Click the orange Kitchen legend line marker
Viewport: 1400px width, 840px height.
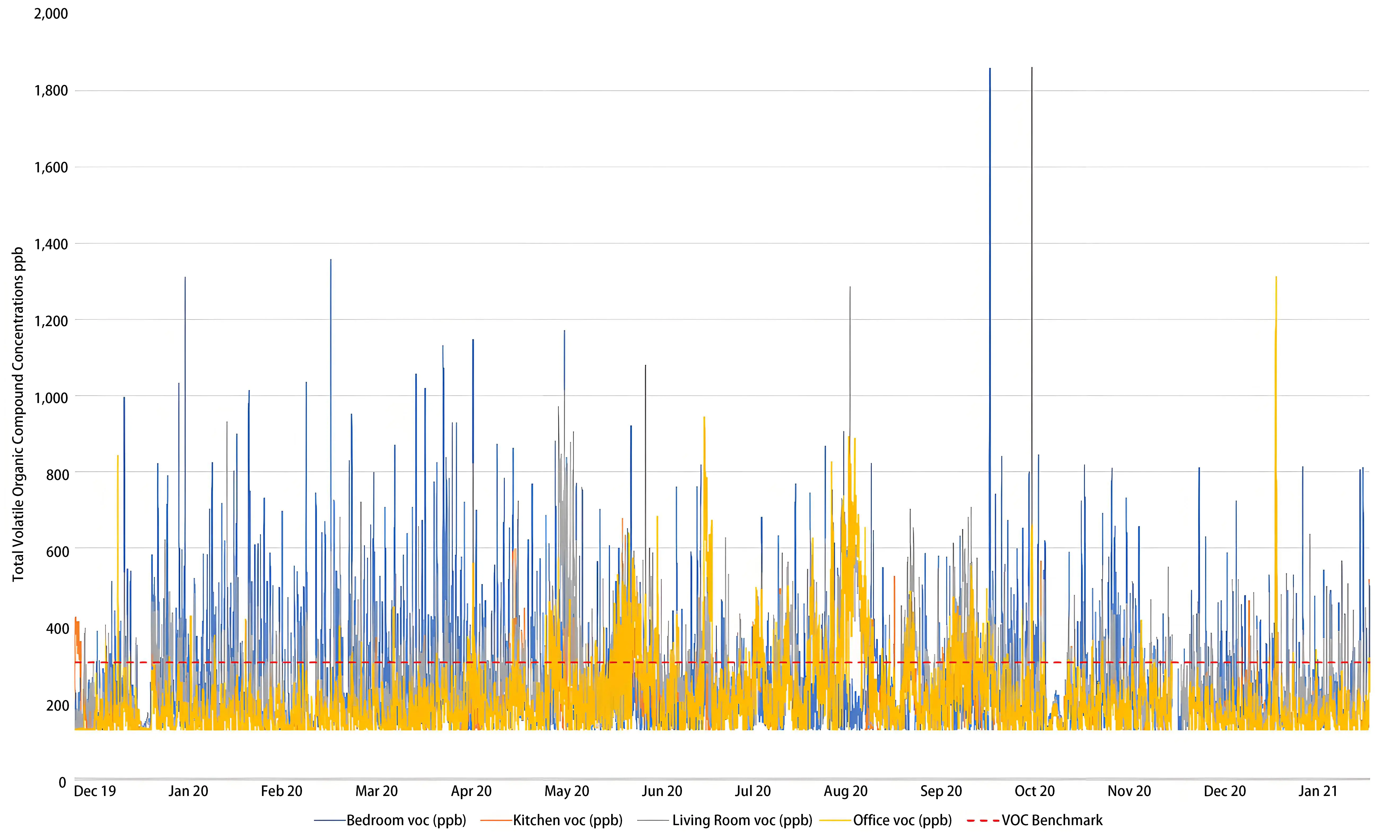coord(496,820)
